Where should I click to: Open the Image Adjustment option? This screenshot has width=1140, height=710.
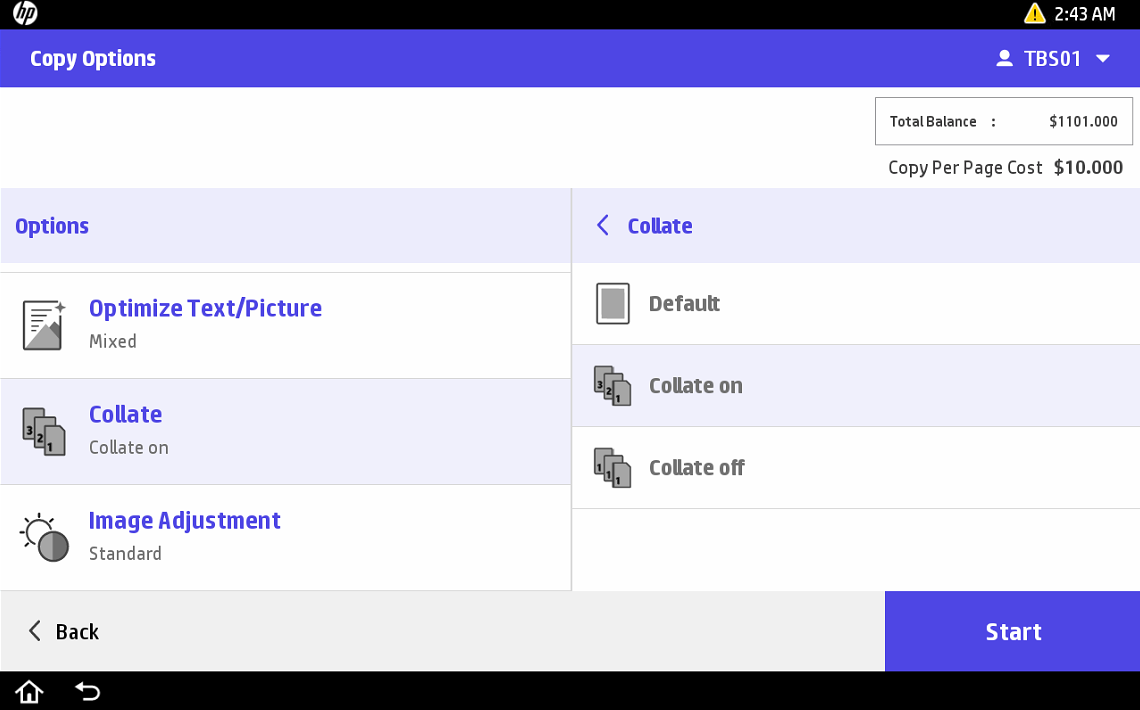(x=185, y=521)
